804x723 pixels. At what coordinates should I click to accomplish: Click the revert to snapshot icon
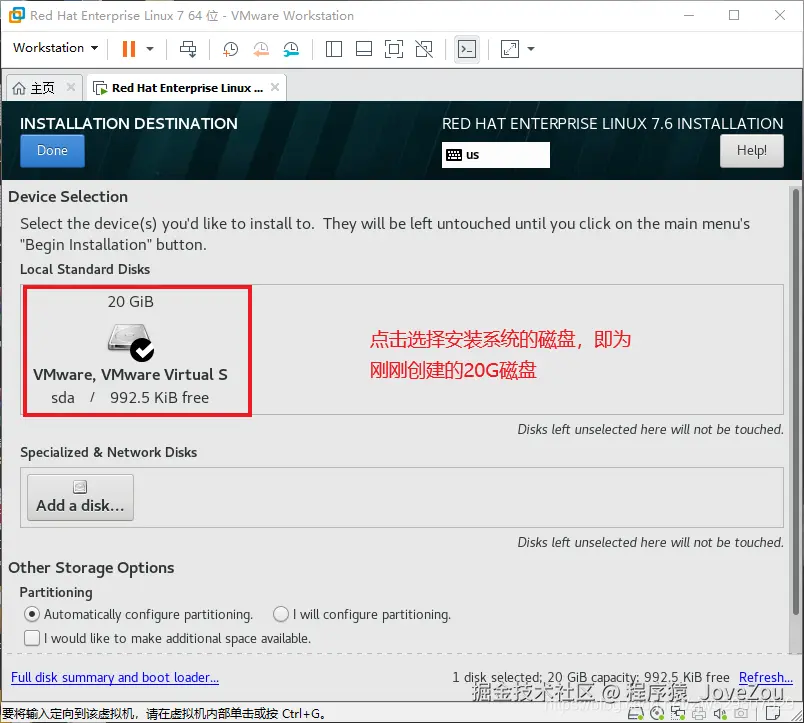(260, 49)
